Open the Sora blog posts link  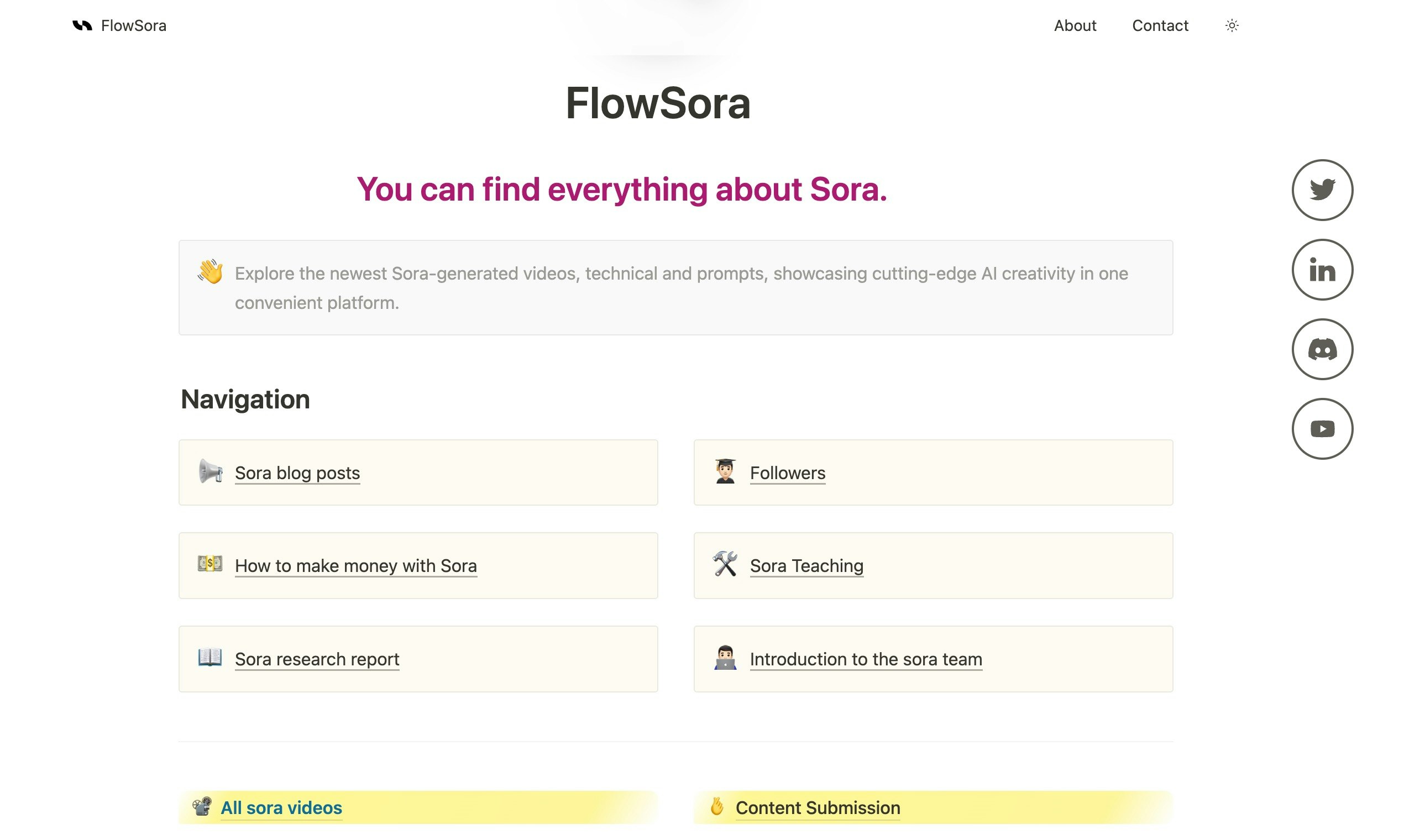tap(297, 473)
